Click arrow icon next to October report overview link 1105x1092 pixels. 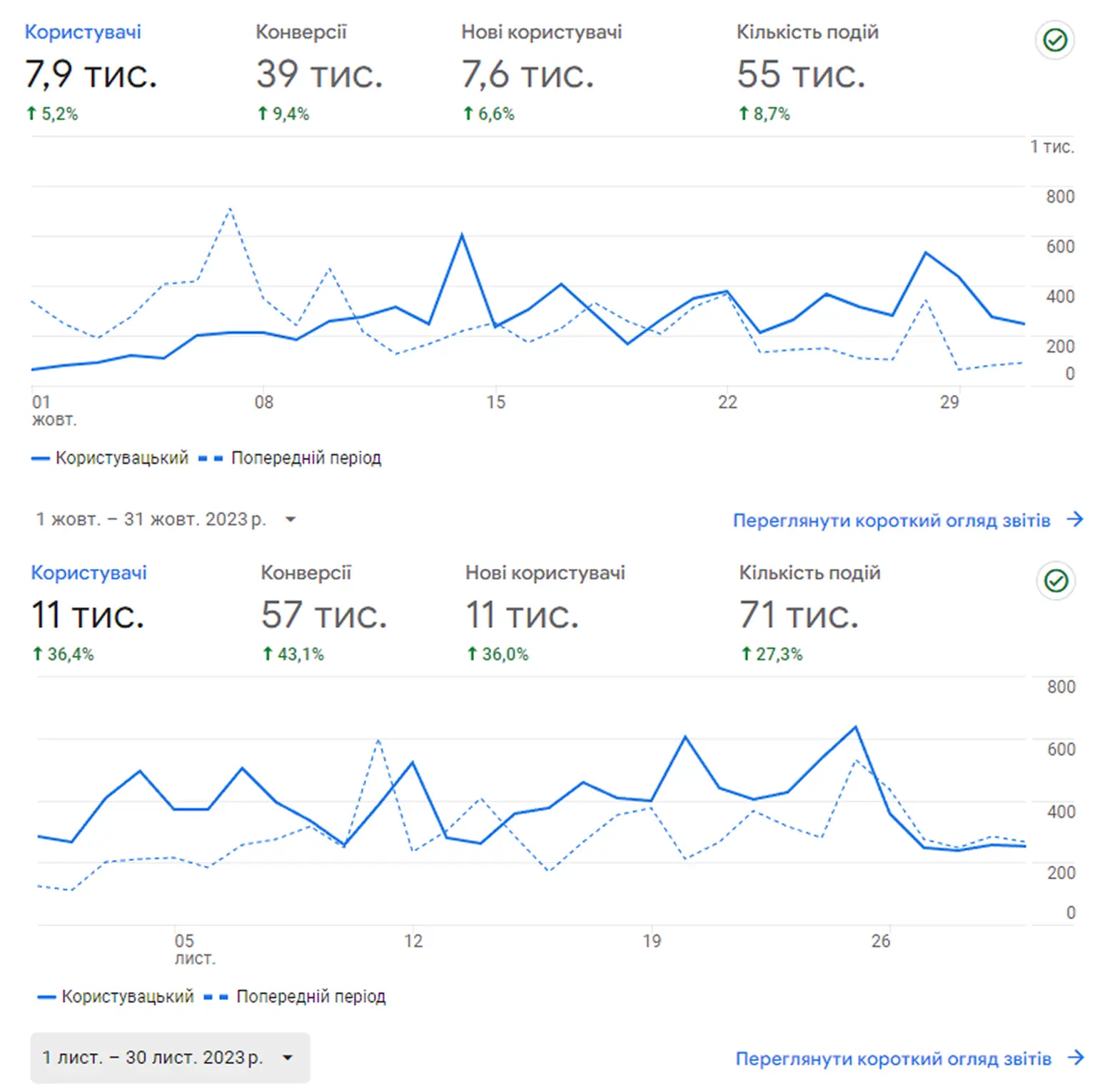[x=1075, y=520]
